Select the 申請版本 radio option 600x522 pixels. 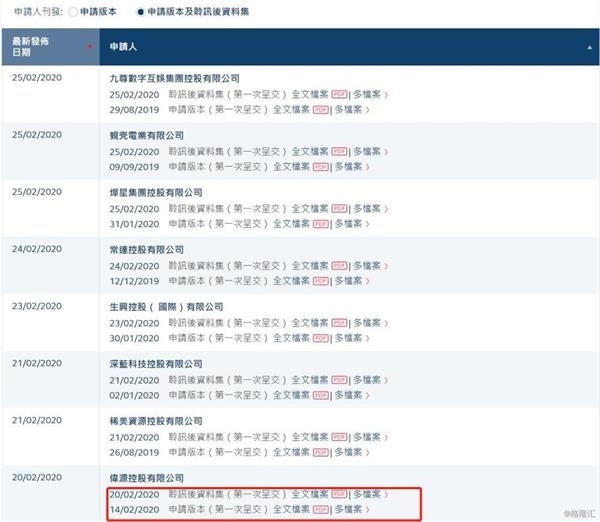pos(73,12)
